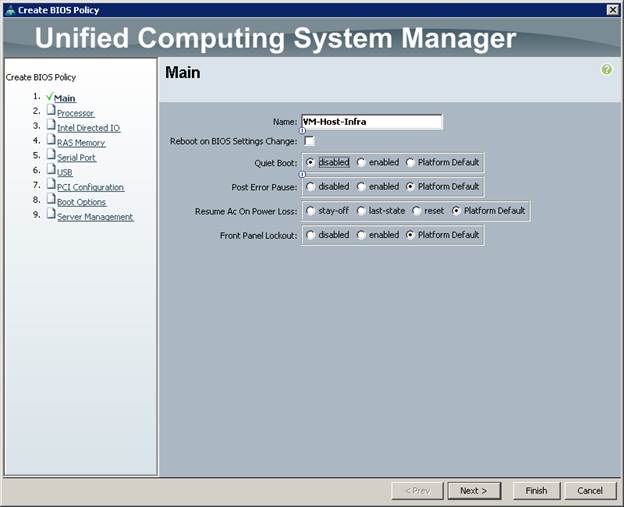
Task: Click the page icon beside Intel Directed IO
Action: pyautogui.click(x=51, y=125)
